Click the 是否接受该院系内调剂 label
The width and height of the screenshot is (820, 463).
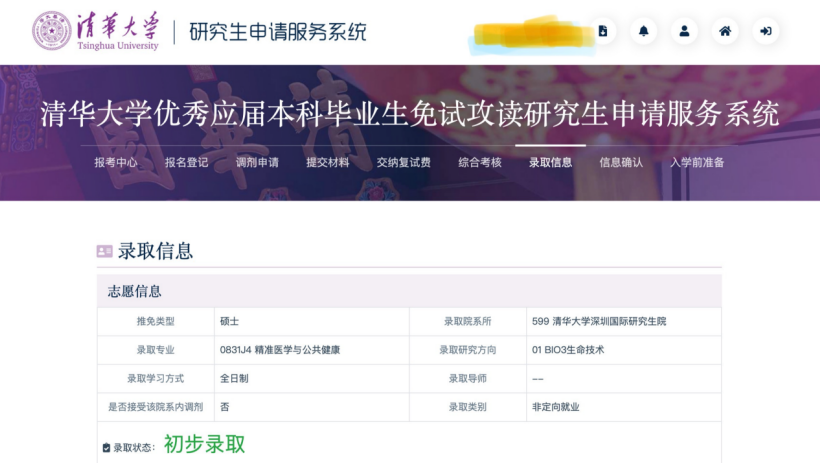click(156, 407)
